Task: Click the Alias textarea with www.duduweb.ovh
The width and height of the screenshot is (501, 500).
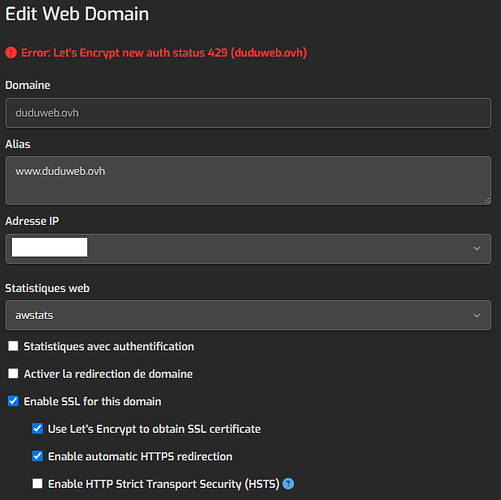Action: tap(248, 180)
